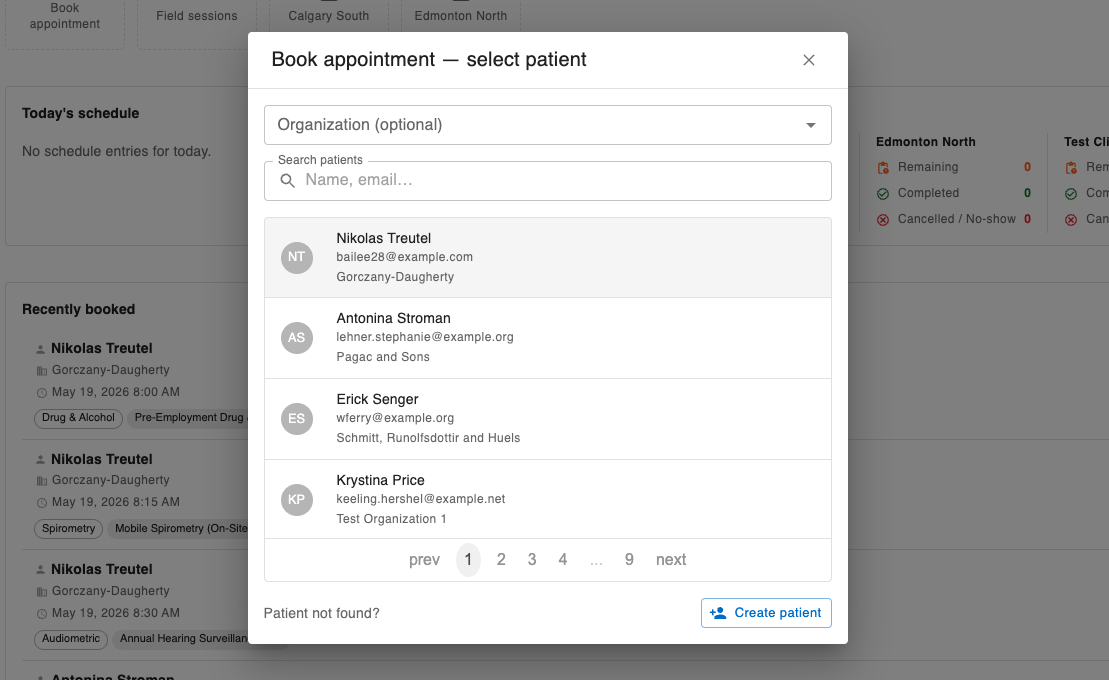Click email keeling.hershel@example.net
The width and height of the screenshot is (1109, 680).
pyautogui.click(x=421, y=499)
